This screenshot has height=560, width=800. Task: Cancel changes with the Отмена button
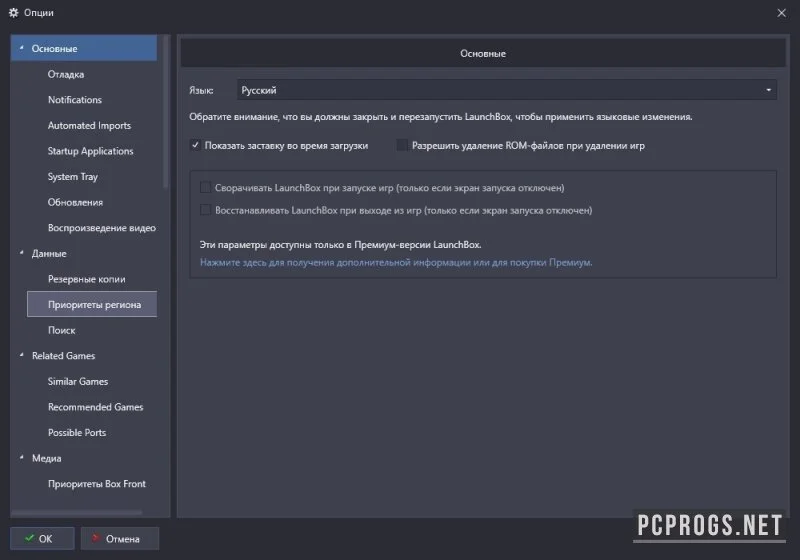(x=120, y=539)
